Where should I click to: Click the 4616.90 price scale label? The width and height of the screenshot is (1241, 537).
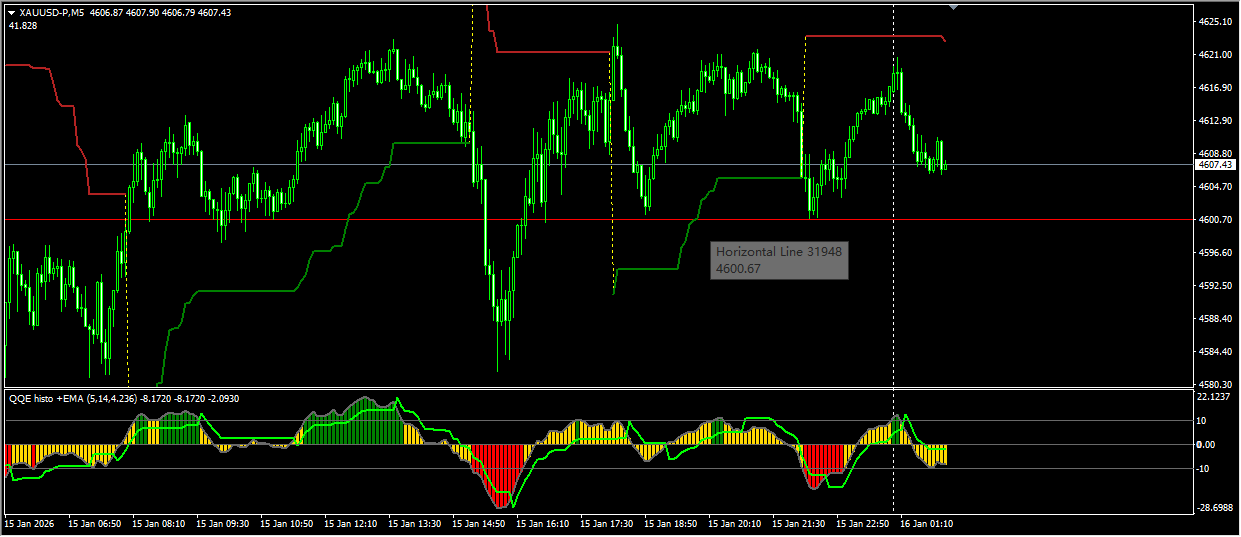[1215, 88]
